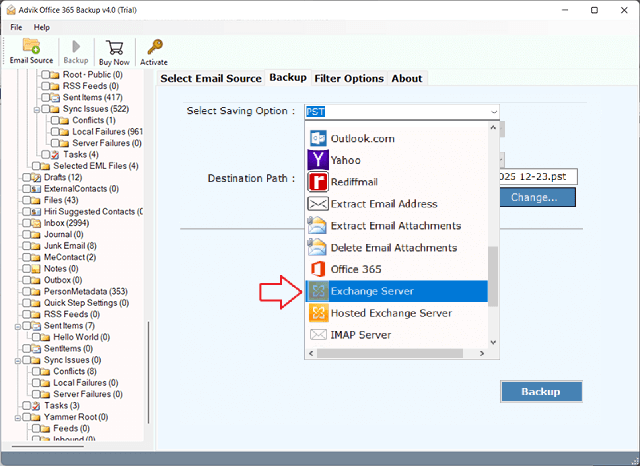Switch to the Select Email Source tab
Viewport: 640px width, 466px height.
click(211, 78)
